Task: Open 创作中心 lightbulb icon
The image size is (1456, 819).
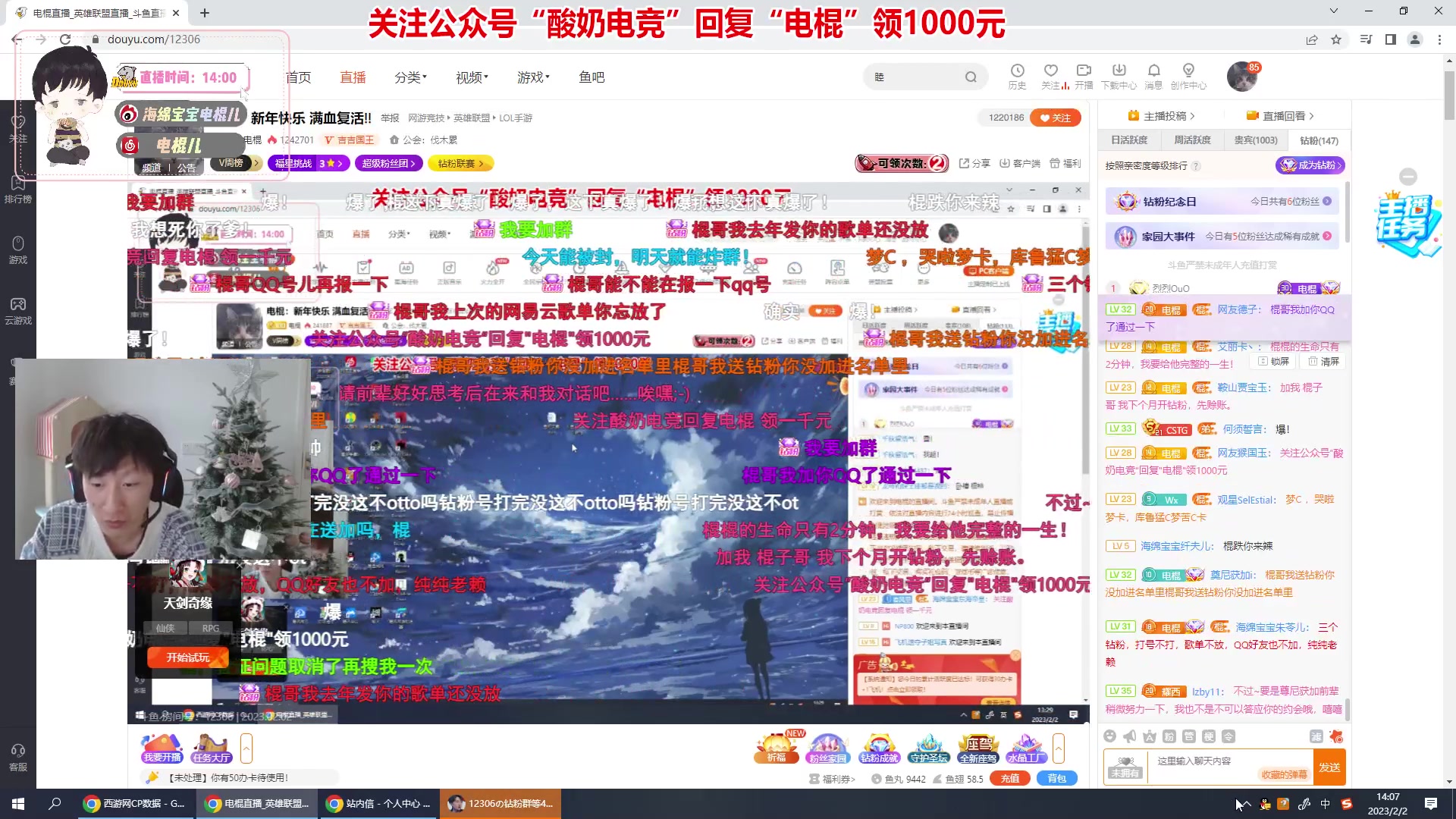Action: click(x=1188, y=77)
